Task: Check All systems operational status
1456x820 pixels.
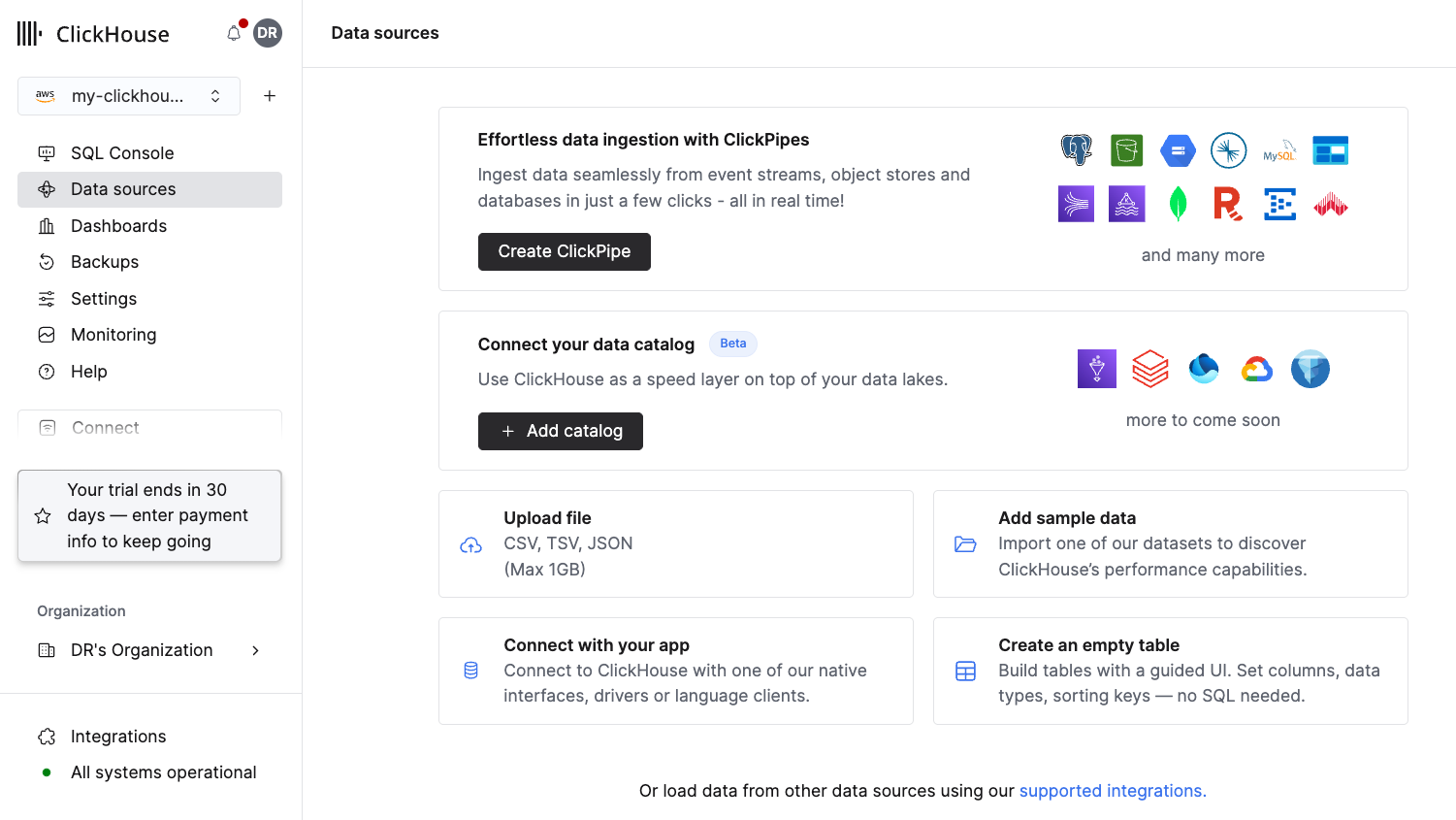Action: [149, 772]
